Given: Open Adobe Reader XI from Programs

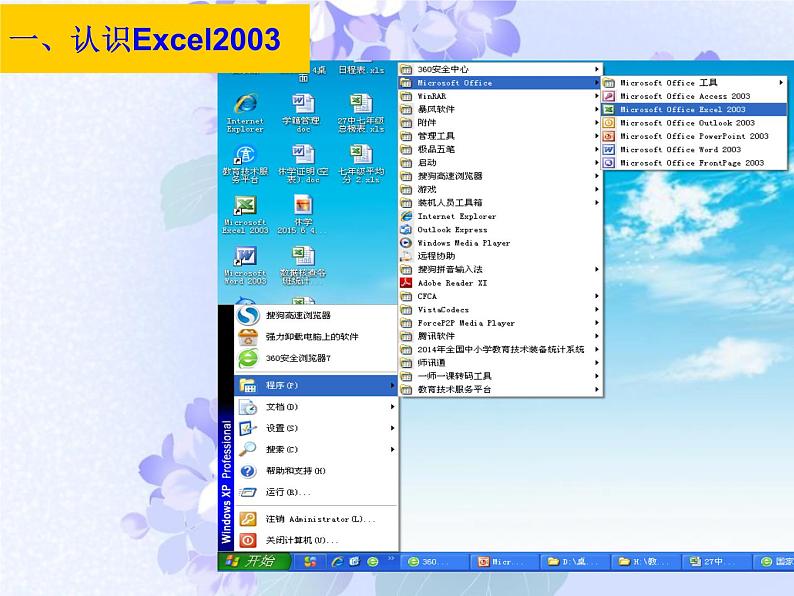Looking at the screenshot, I should (500, 283).
